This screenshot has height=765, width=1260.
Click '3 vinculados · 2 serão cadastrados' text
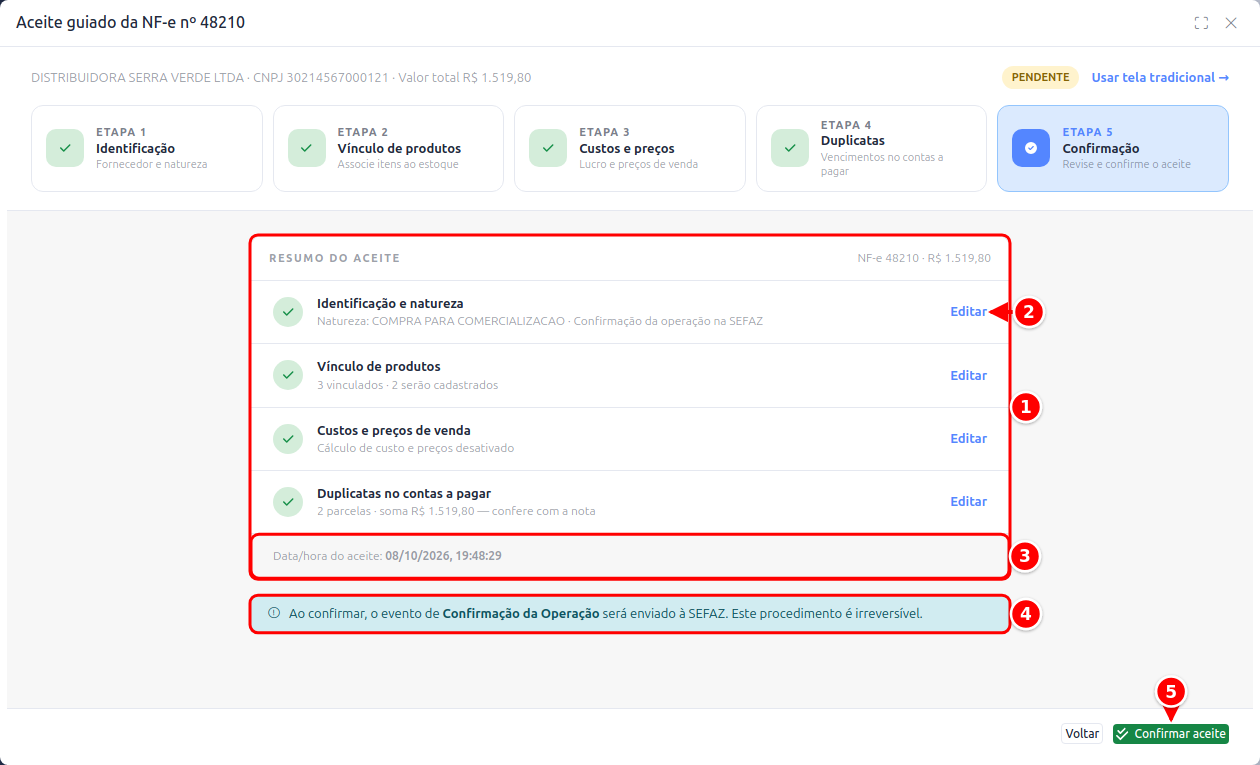[x=407, y=385]
